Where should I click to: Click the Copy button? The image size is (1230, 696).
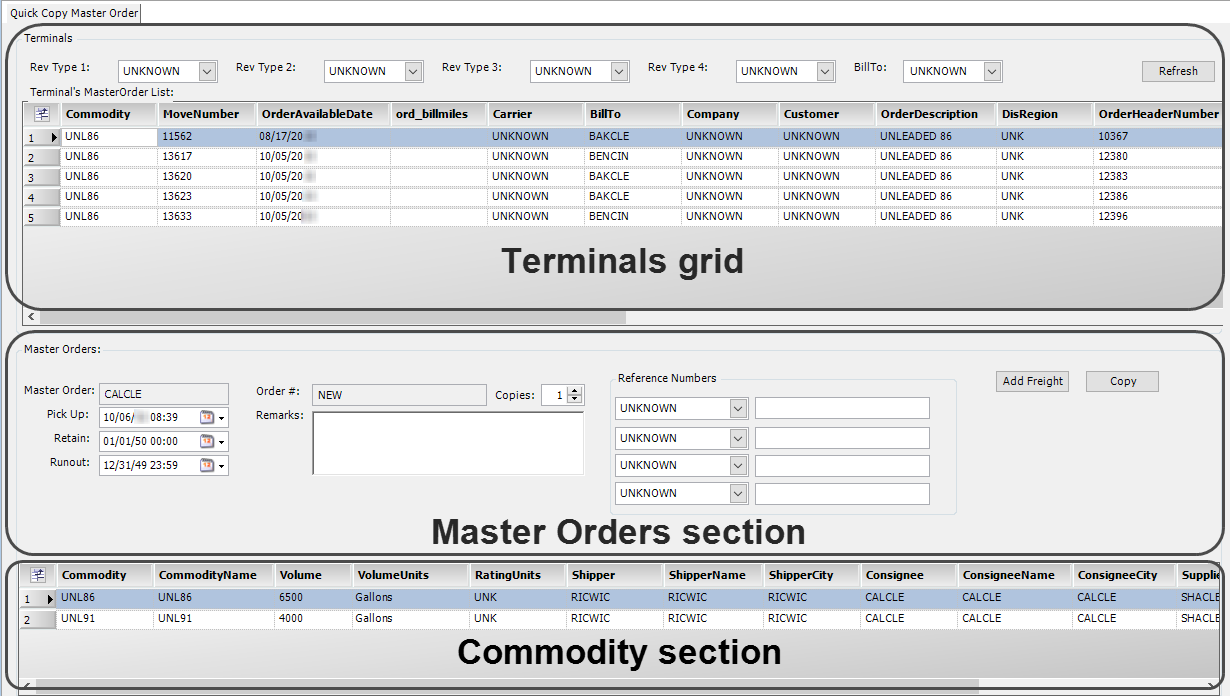1122,381
